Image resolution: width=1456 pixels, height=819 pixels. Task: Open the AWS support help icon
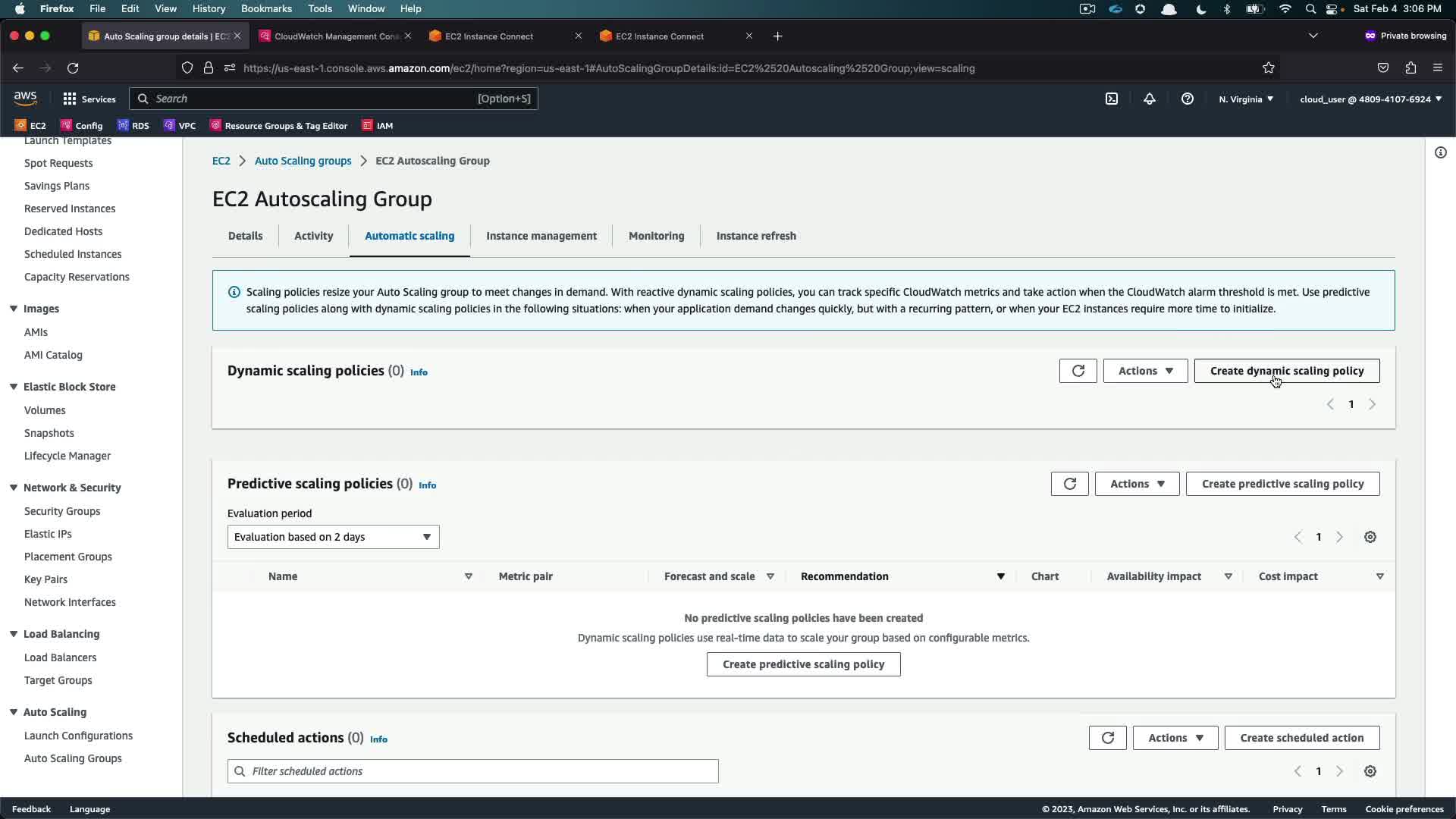coord(1188,99)
